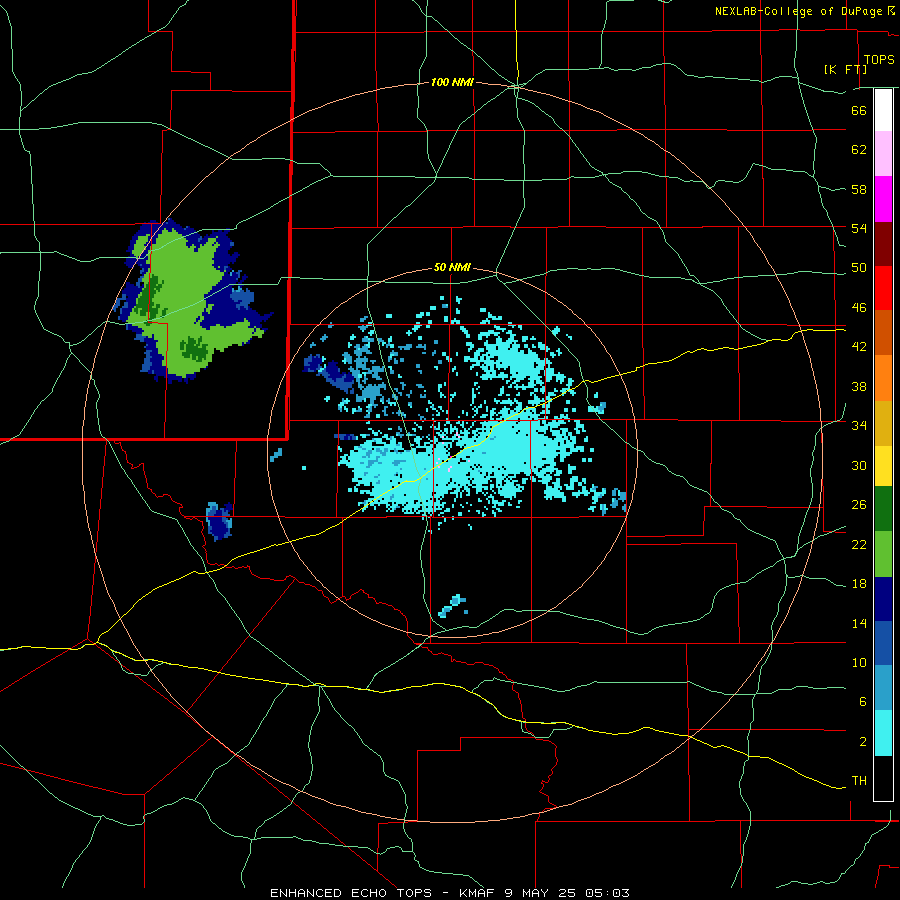Click the ENHANCED ECHO TOPS caption
This screenshot has width=900, height=900.
(x=351, y=893)
